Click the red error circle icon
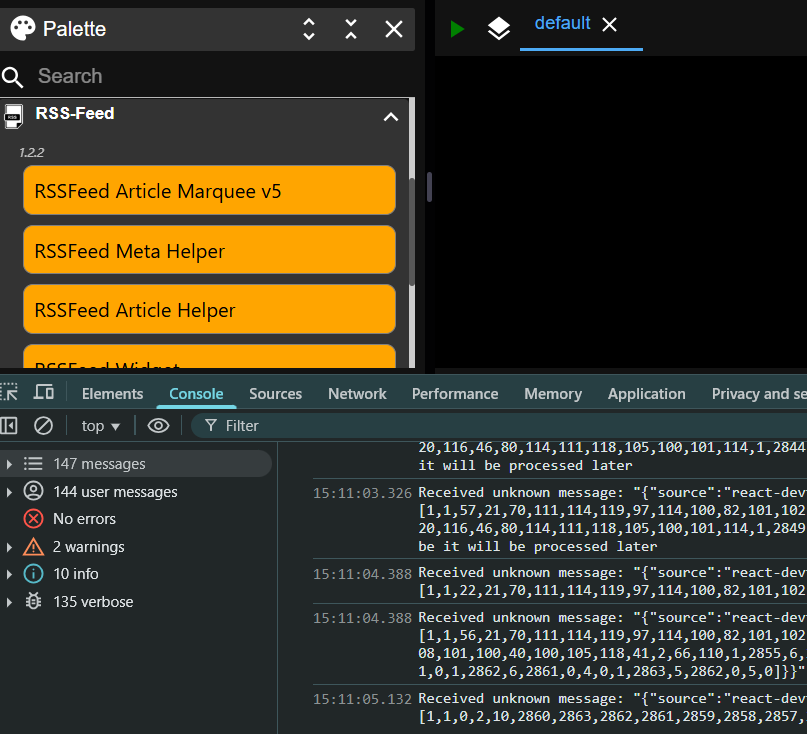The width and height of the screenshot is (807, 734). point(33,518)
